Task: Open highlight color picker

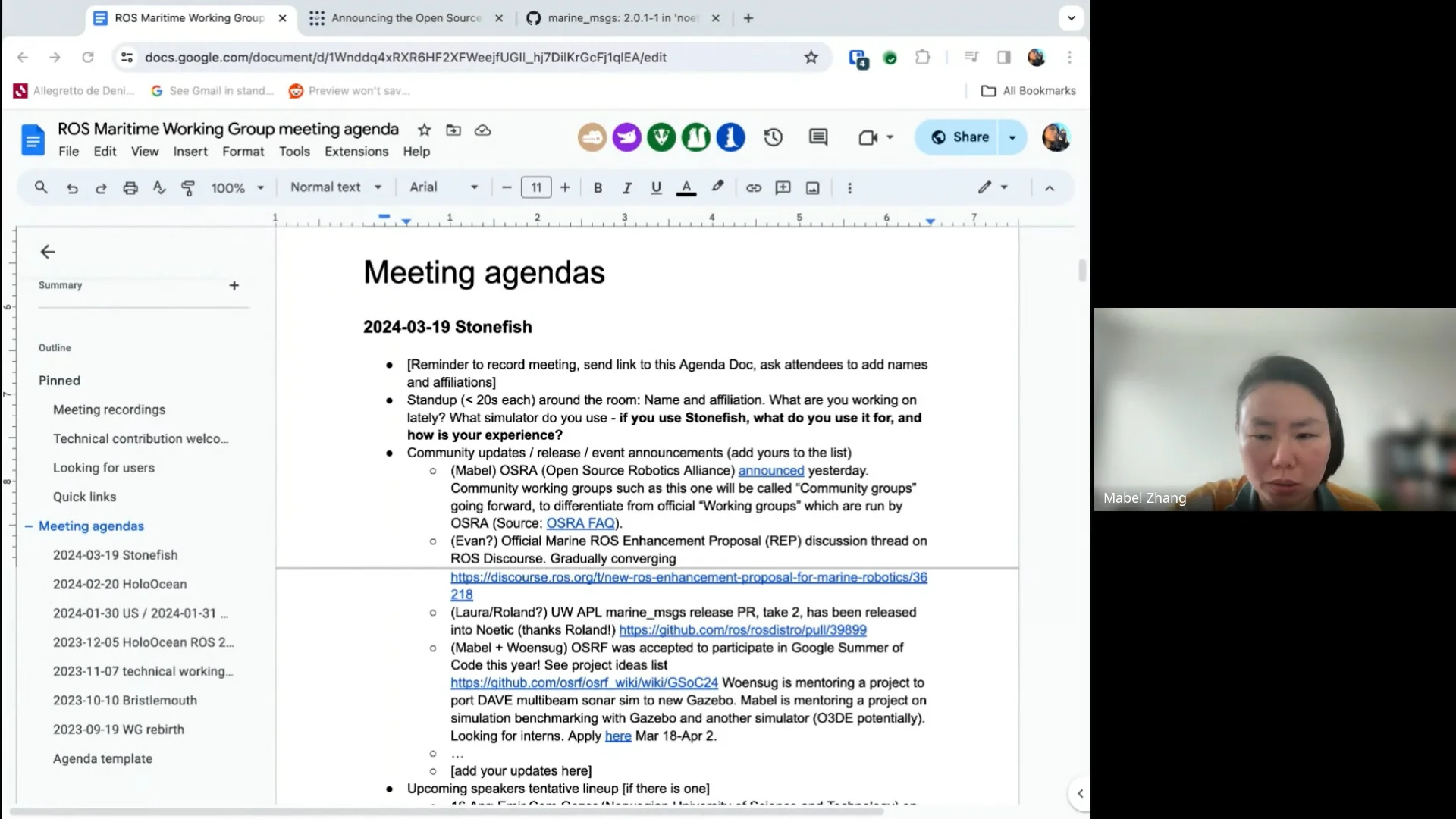Action: (x=717, y=187)
